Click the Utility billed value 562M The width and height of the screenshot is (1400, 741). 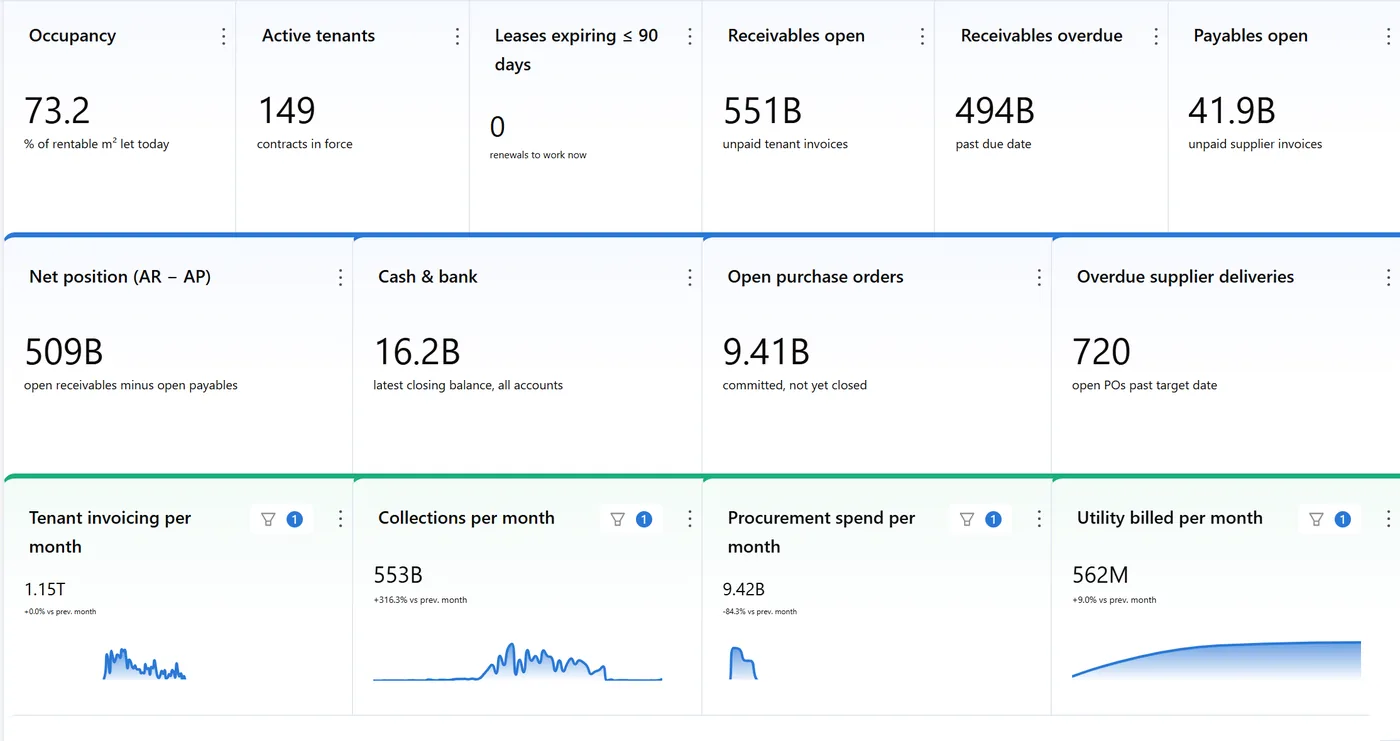pos(1100,575)
